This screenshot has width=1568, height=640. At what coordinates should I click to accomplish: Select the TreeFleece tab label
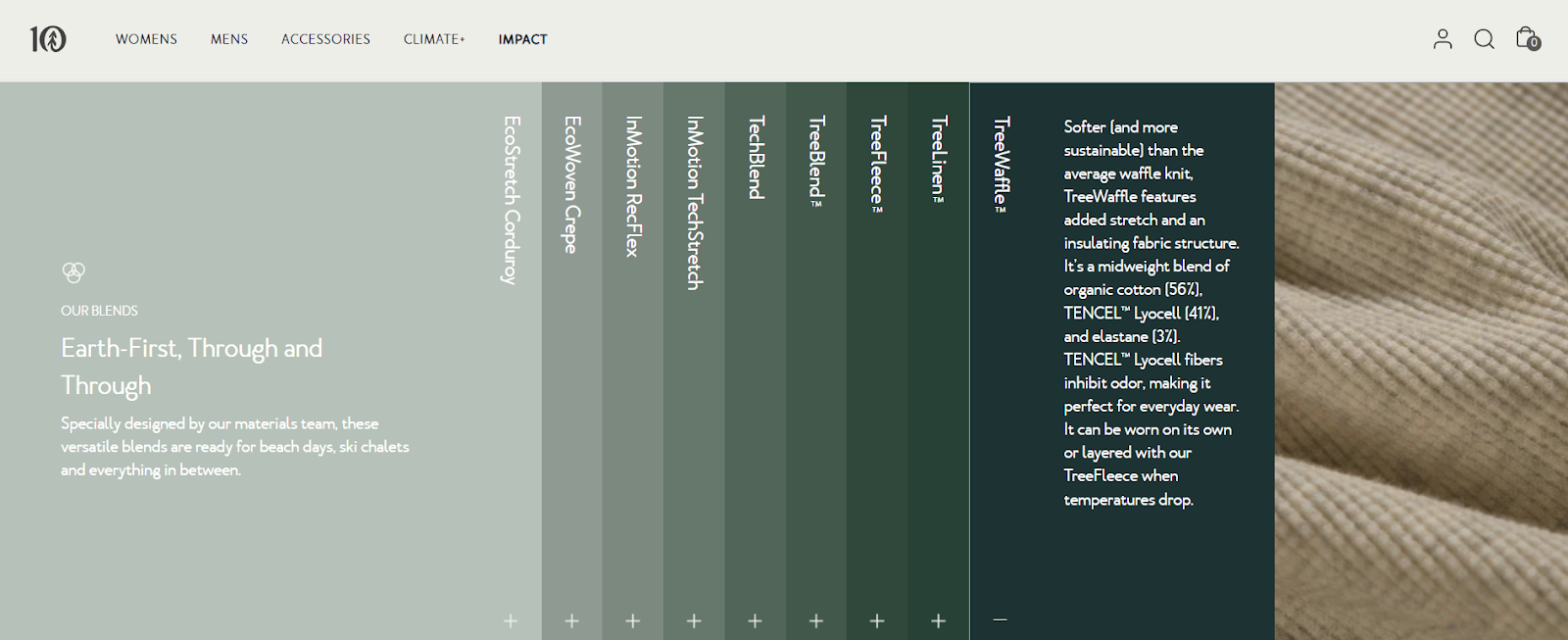point(877,164)
